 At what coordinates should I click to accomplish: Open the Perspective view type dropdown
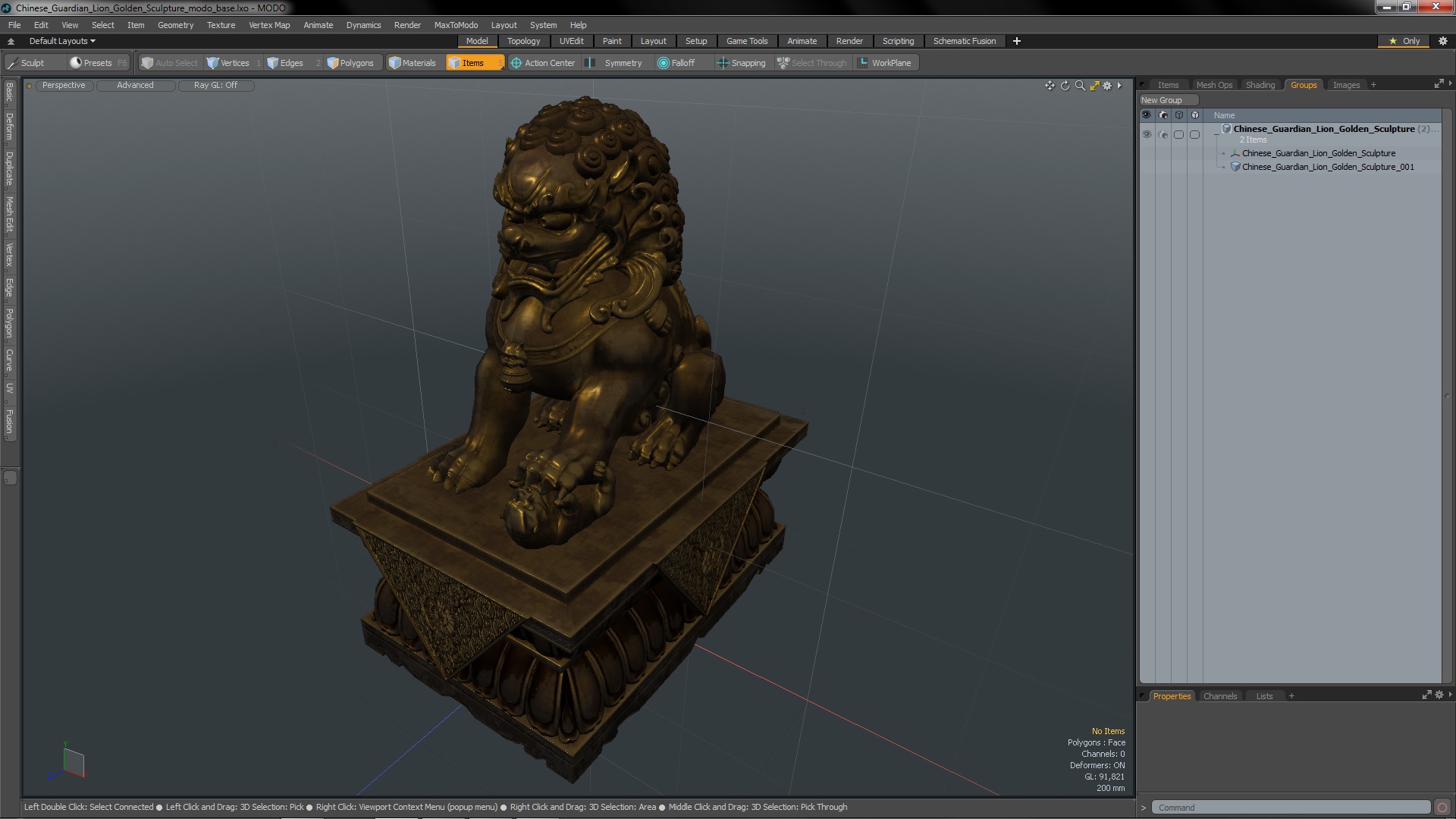click(64, 85)
